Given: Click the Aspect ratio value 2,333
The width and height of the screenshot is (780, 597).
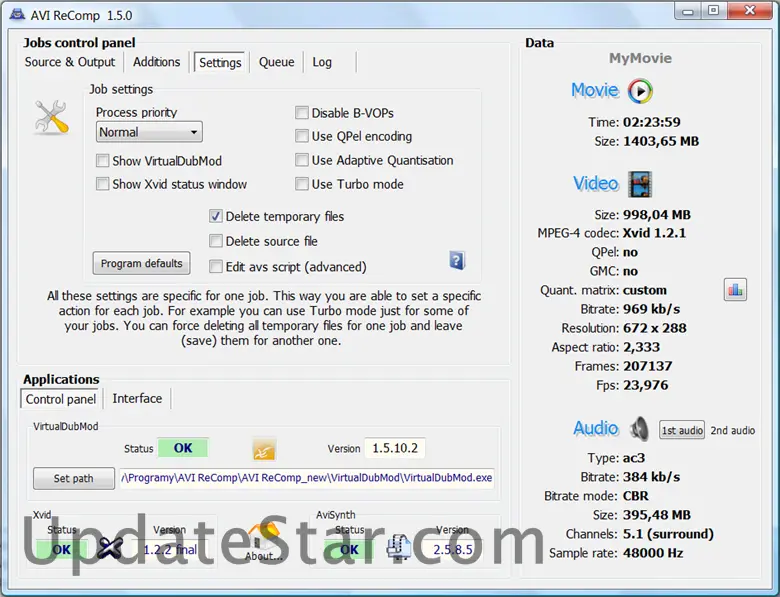Looking at the screenshot, I should click(x=641, y=347).
